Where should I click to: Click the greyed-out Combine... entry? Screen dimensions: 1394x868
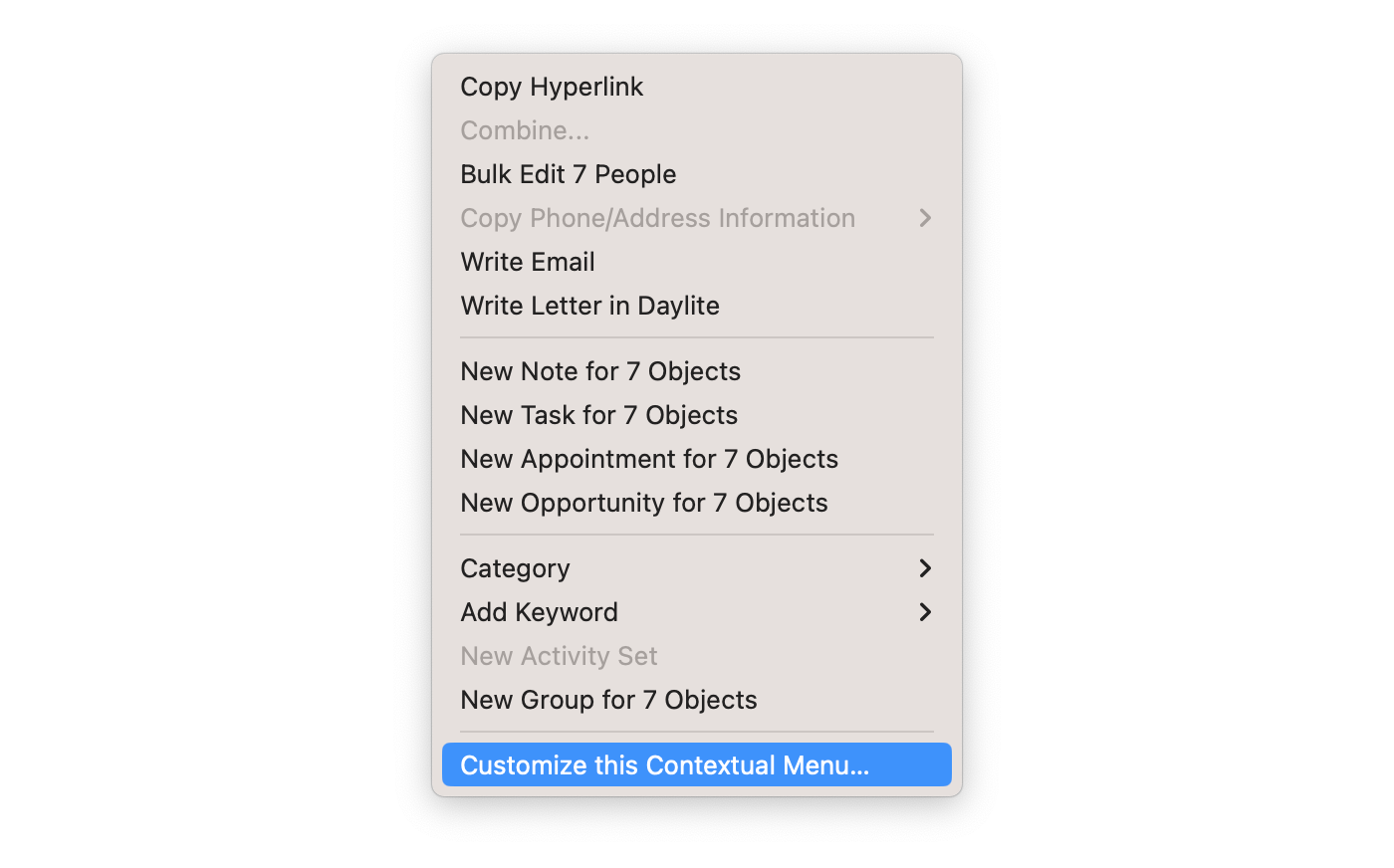point(525,130)
